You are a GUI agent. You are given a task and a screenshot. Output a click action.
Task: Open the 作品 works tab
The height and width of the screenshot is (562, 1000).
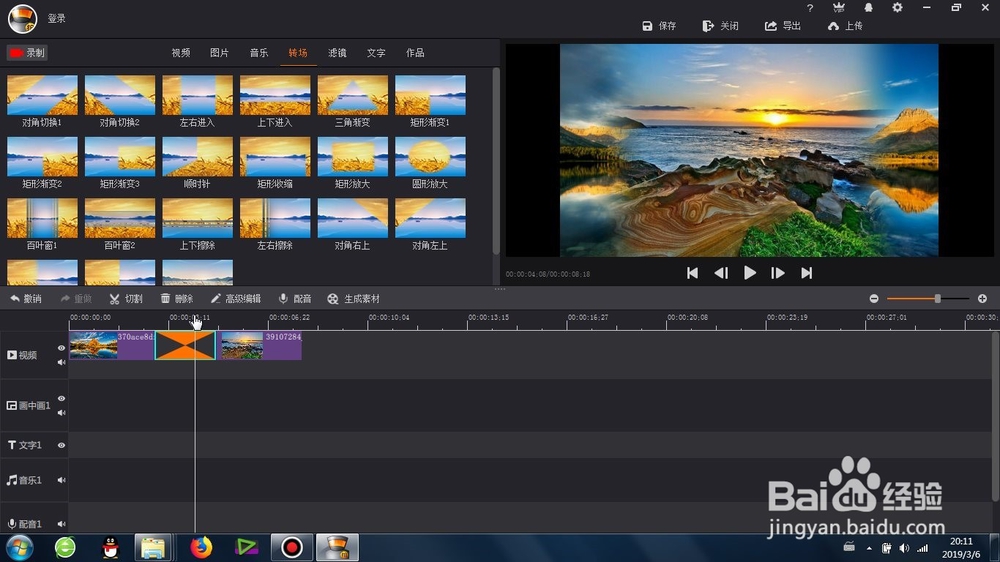point(415,53)
